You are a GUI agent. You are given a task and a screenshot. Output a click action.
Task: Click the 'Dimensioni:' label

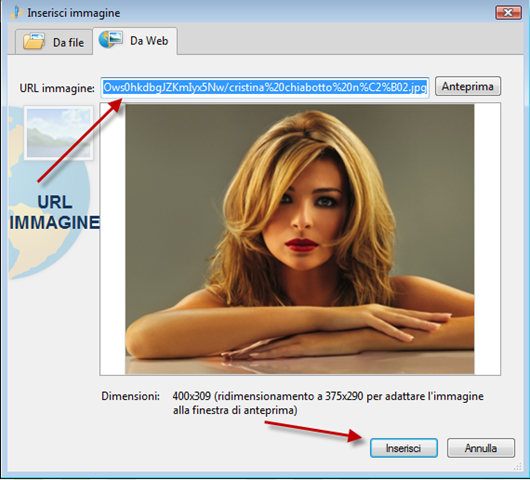click(130, 396)
